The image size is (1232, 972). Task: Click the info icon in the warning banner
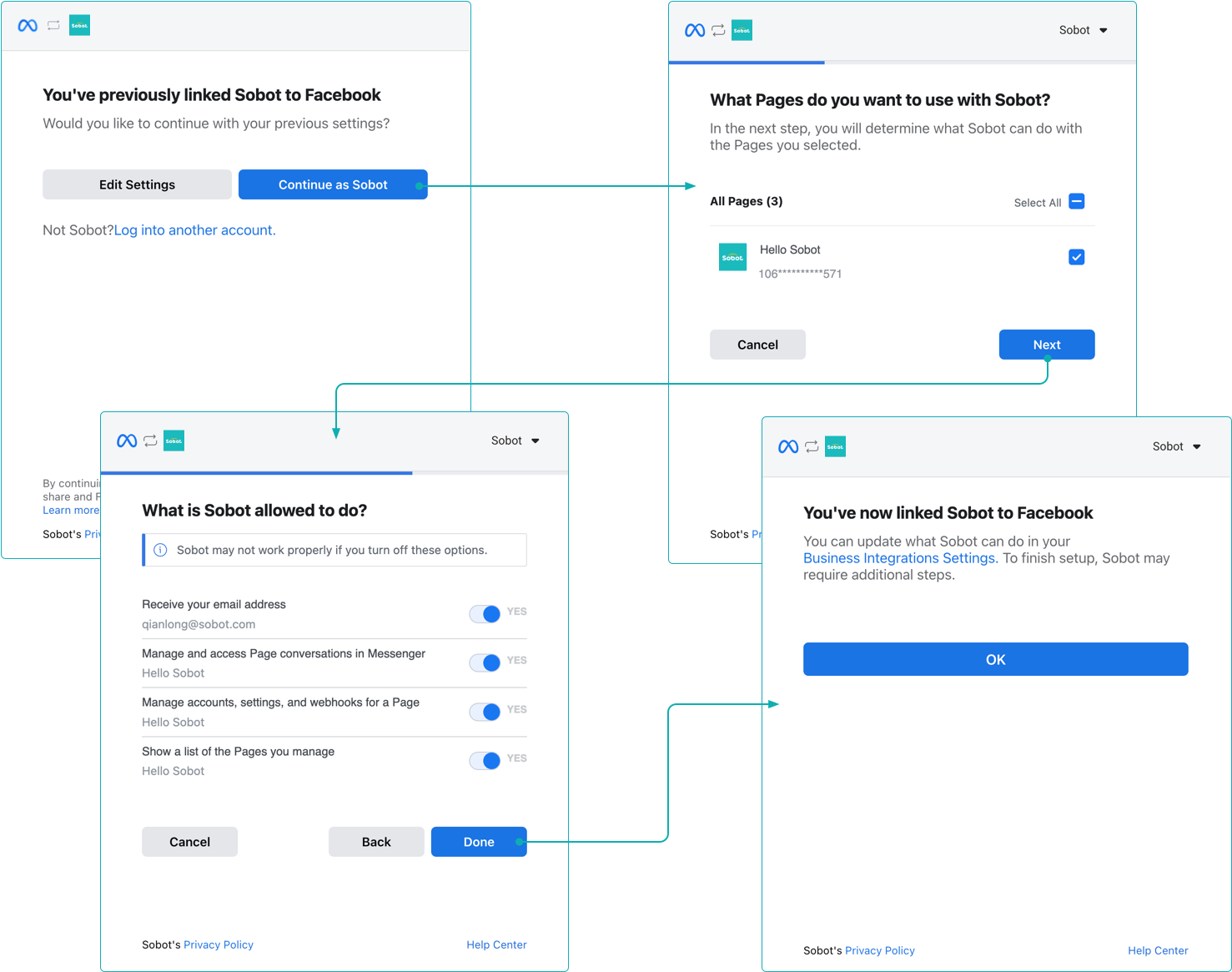coord(160,550)
